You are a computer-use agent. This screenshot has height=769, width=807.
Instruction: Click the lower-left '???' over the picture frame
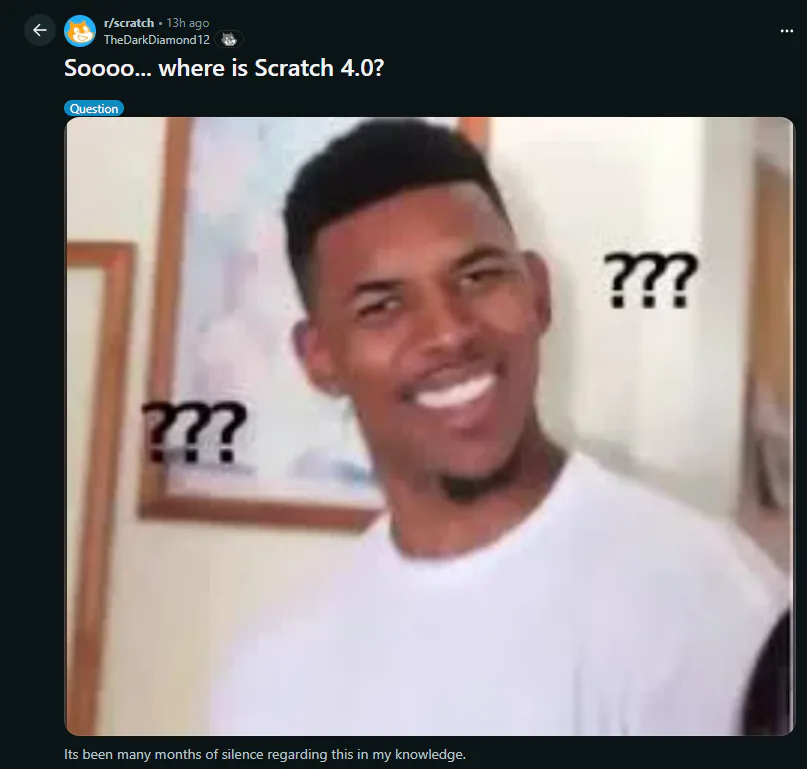pos(194,431)
